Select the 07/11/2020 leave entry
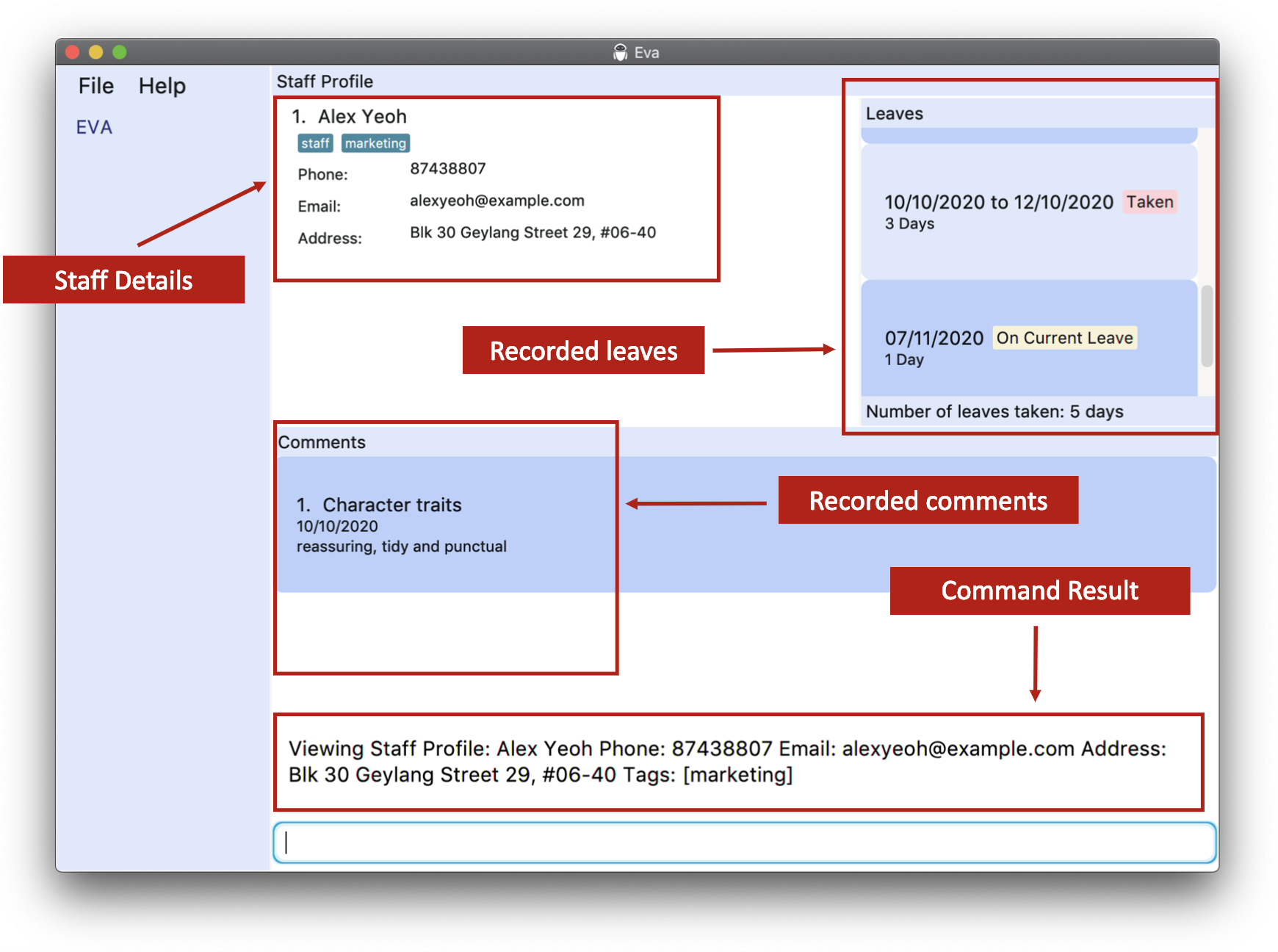 [x=1029, y=338]
